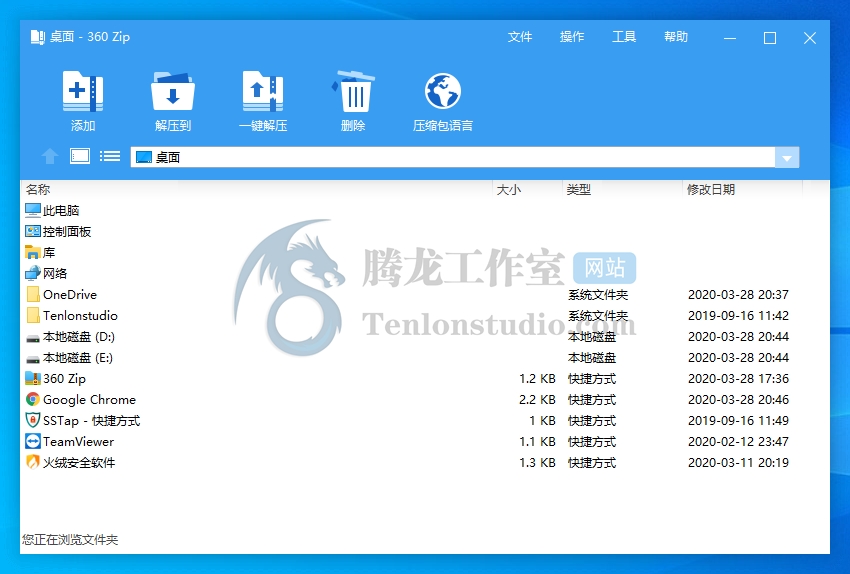Click date 2020-03-11 20:19
The image size is (850, 574).
738,462
